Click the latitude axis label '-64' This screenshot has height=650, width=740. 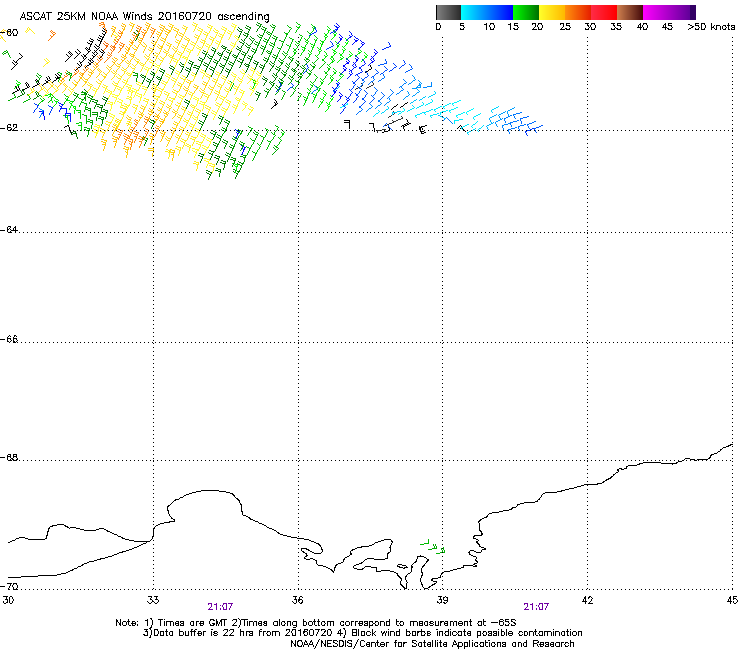click(x=9, y=230)
